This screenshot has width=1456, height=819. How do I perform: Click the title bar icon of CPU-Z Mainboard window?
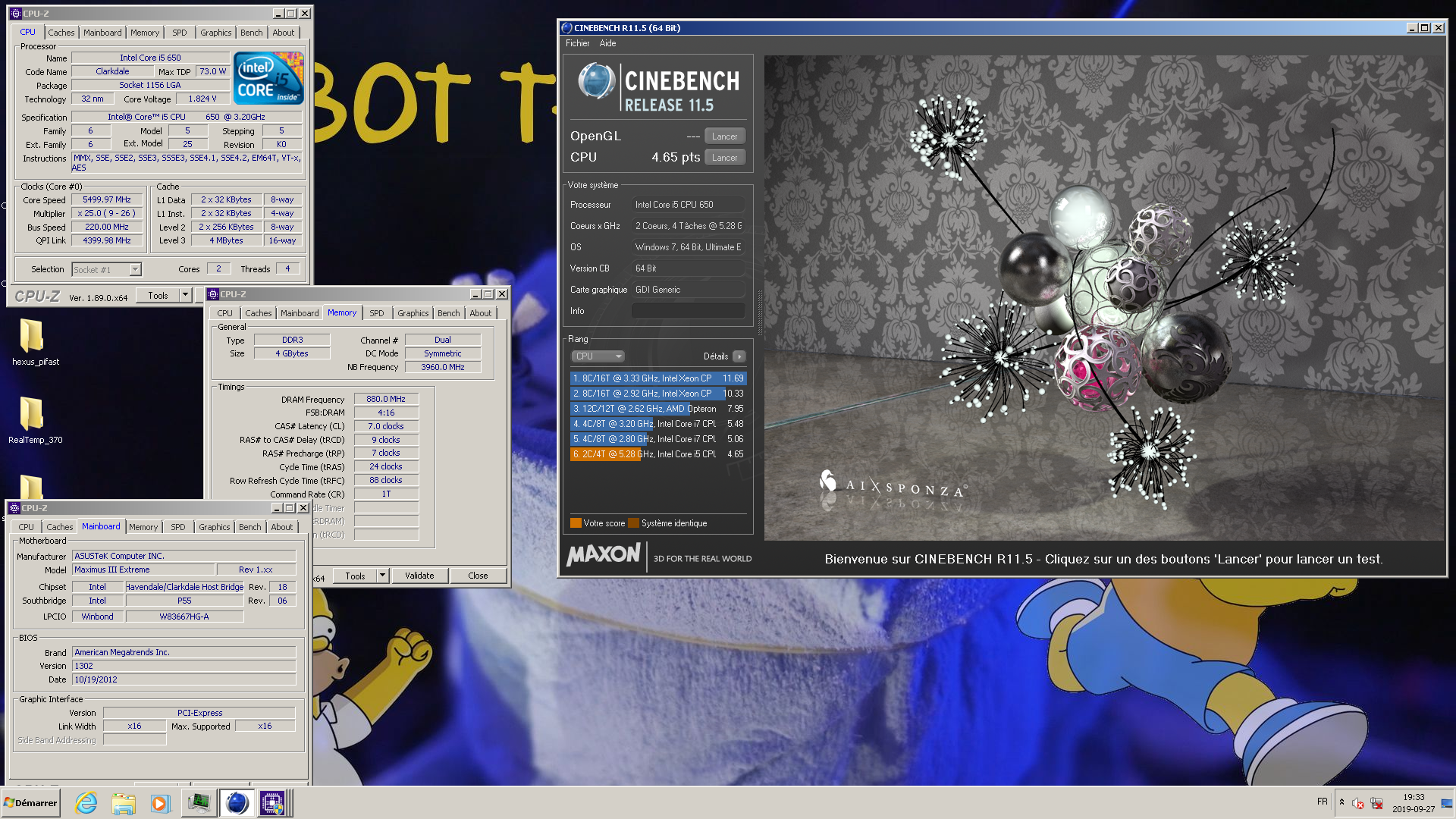coord(14,508)
